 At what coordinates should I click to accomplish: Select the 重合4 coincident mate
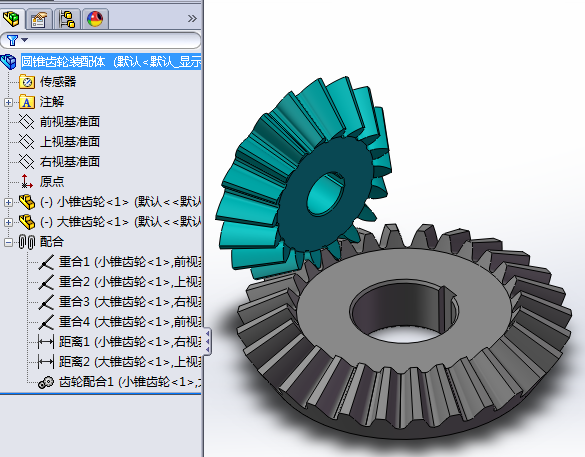coord(130,322)
